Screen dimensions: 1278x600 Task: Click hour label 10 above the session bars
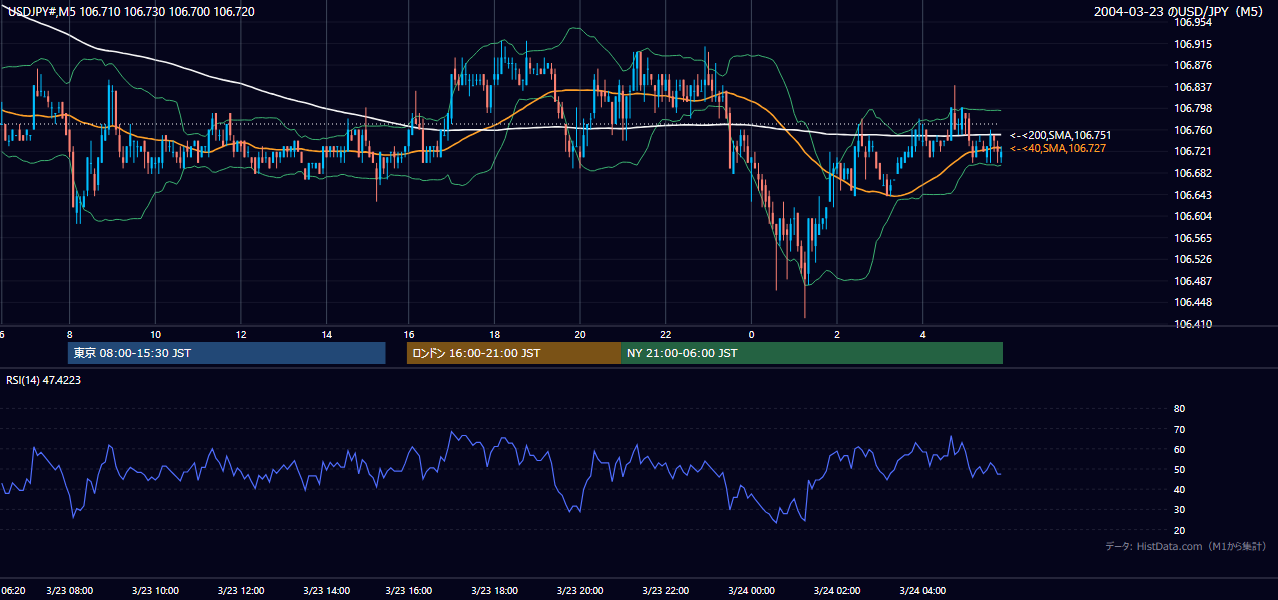pos(155,334)
